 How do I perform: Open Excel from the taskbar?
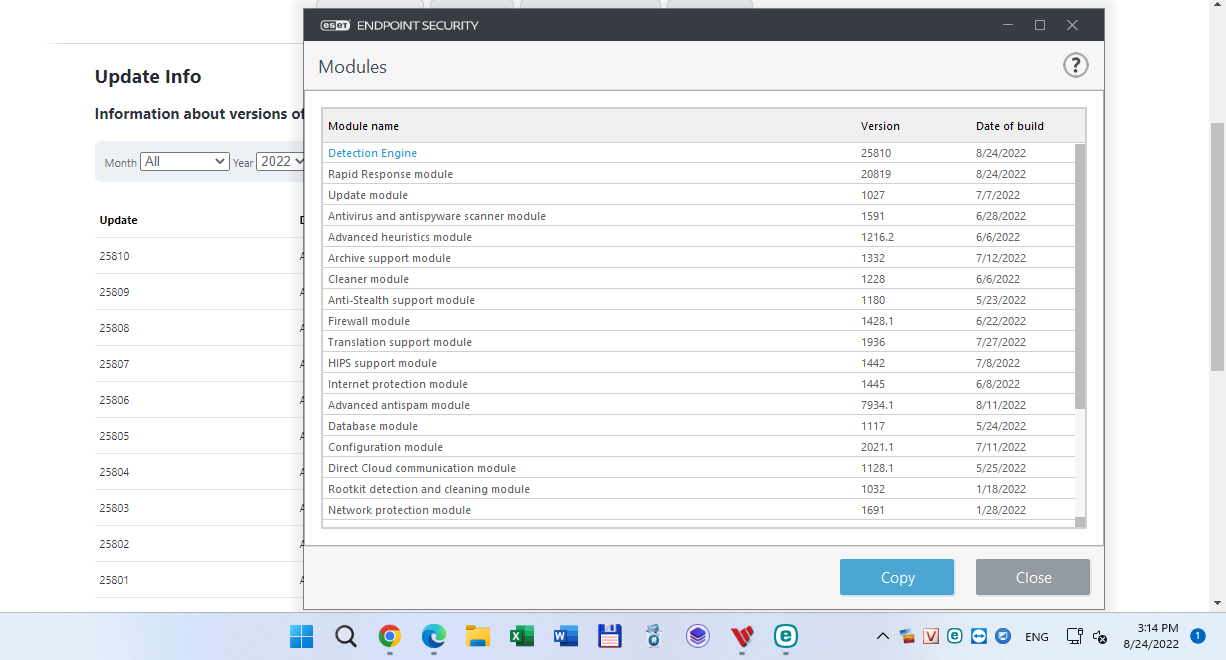click(x=521, y=636)
